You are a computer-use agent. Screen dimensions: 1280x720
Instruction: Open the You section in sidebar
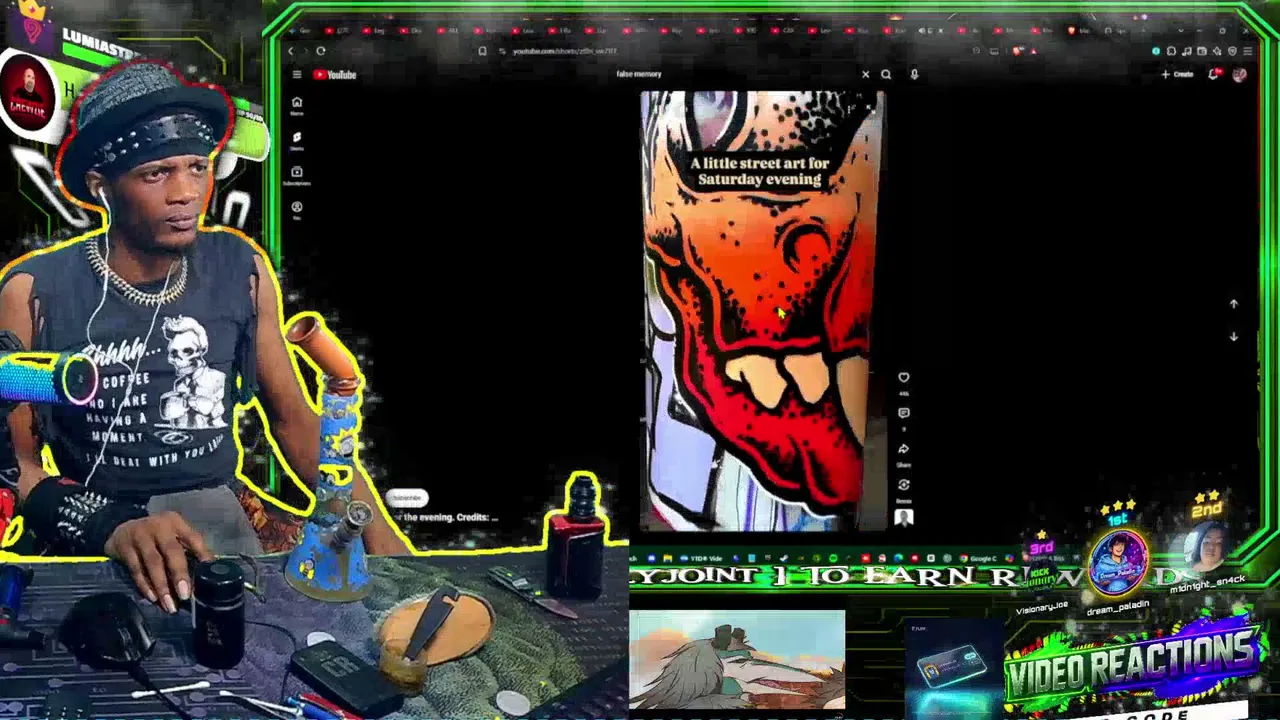(x=296, y=210)
